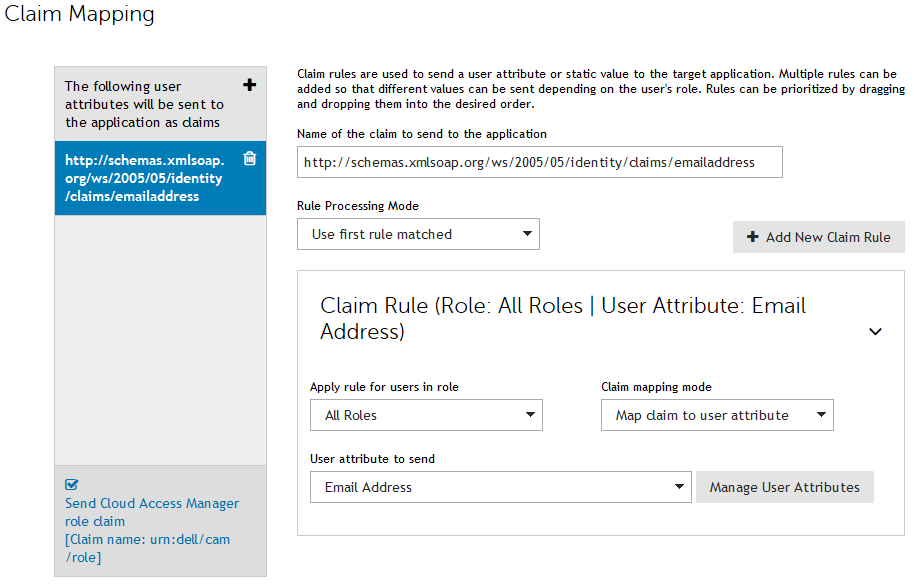Toggle Send Cloud Access Manager role claim checkbox

point(71,485)
